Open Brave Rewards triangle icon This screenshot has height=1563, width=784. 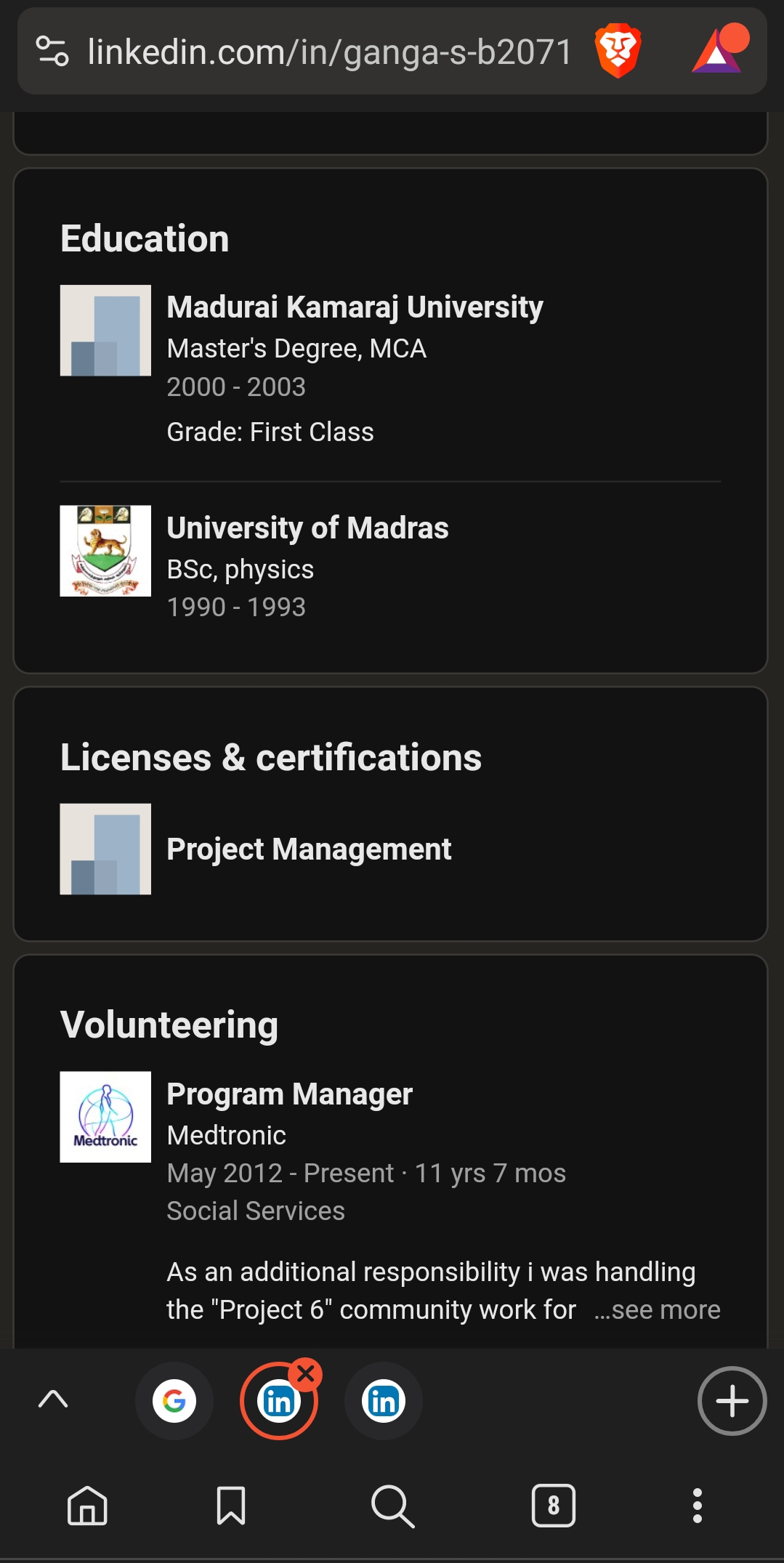click(718, 51)
